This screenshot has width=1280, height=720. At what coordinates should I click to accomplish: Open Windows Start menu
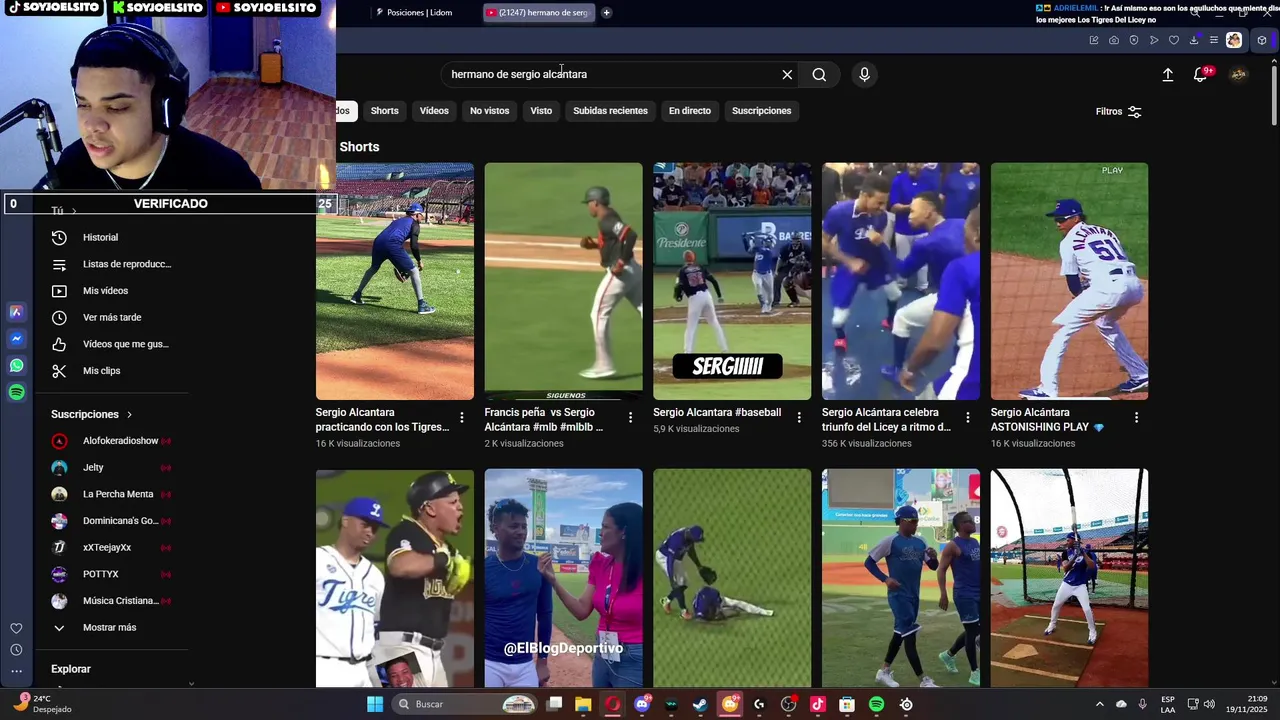pos(375,705)
